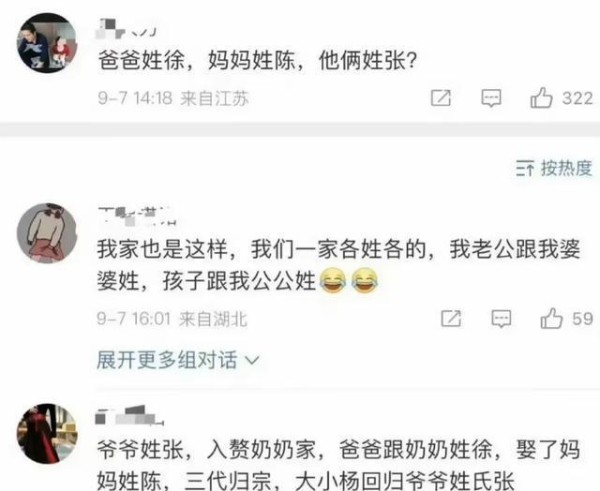
Task: Open the 按热度 sort order menu
Action: pyautogui.click(x=554, y=168)
